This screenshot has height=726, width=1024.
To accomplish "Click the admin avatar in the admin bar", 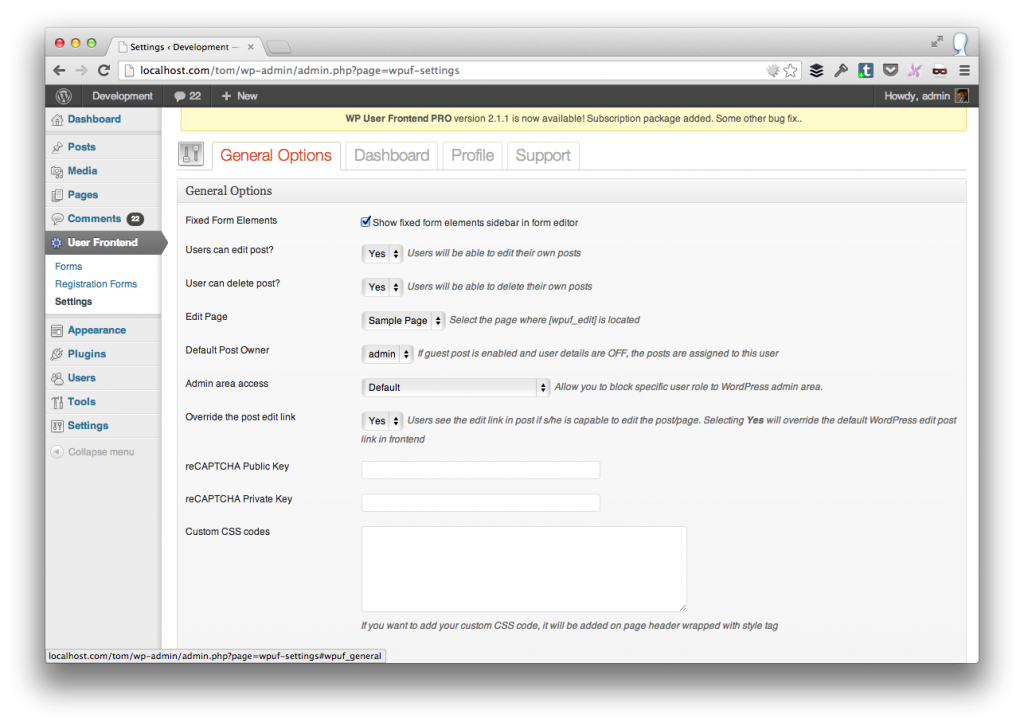I will 961,96.
